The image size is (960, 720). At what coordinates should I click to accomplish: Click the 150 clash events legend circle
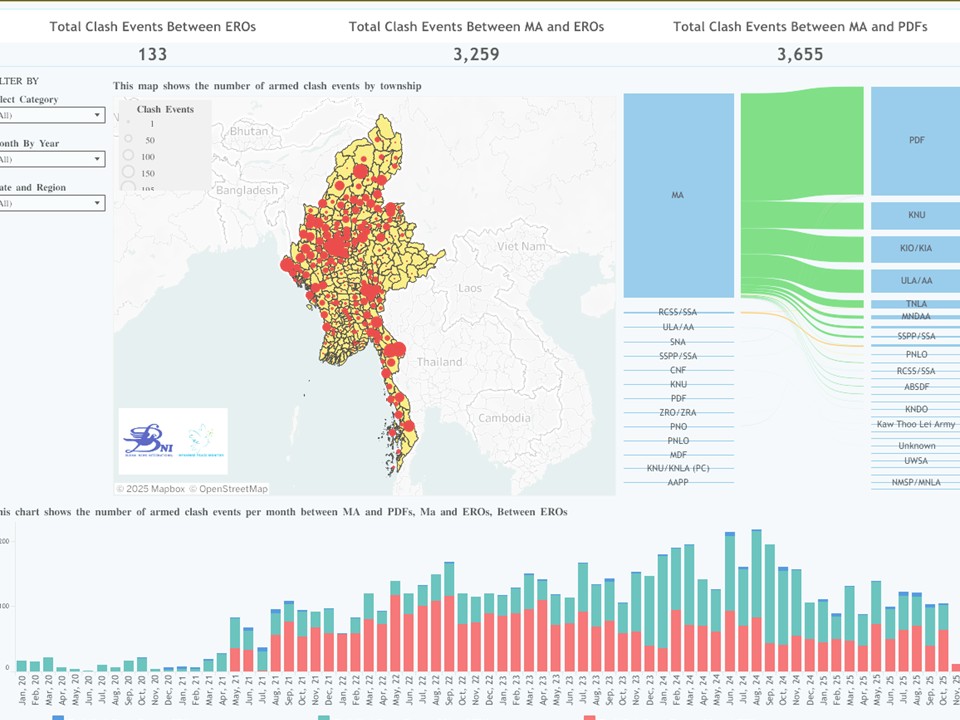(x=128, y=172)
